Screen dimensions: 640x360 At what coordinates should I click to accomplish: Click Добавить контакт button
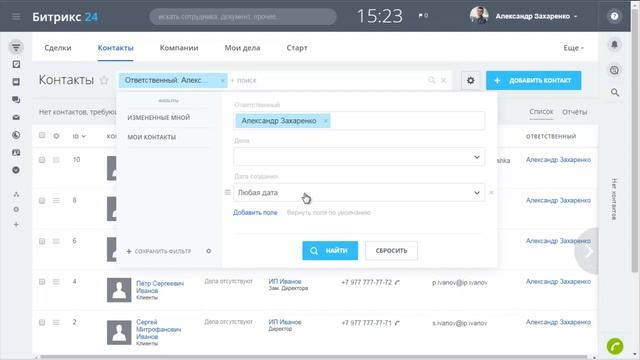pyautogui.click(x=533, y=80)
